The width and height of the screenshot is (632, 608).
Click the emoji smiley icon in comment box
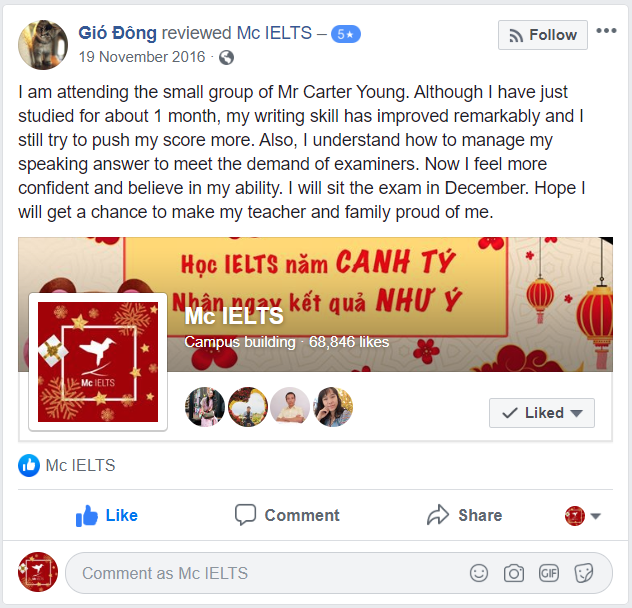(x=478, y=573)
